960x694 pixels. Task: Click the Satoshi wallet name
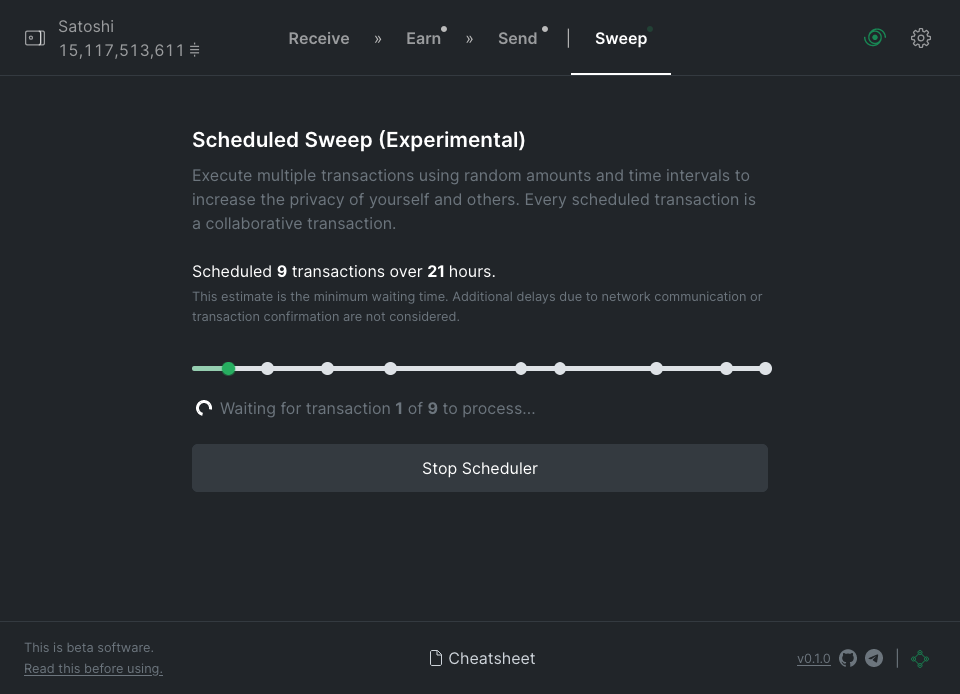pos(86,26)
